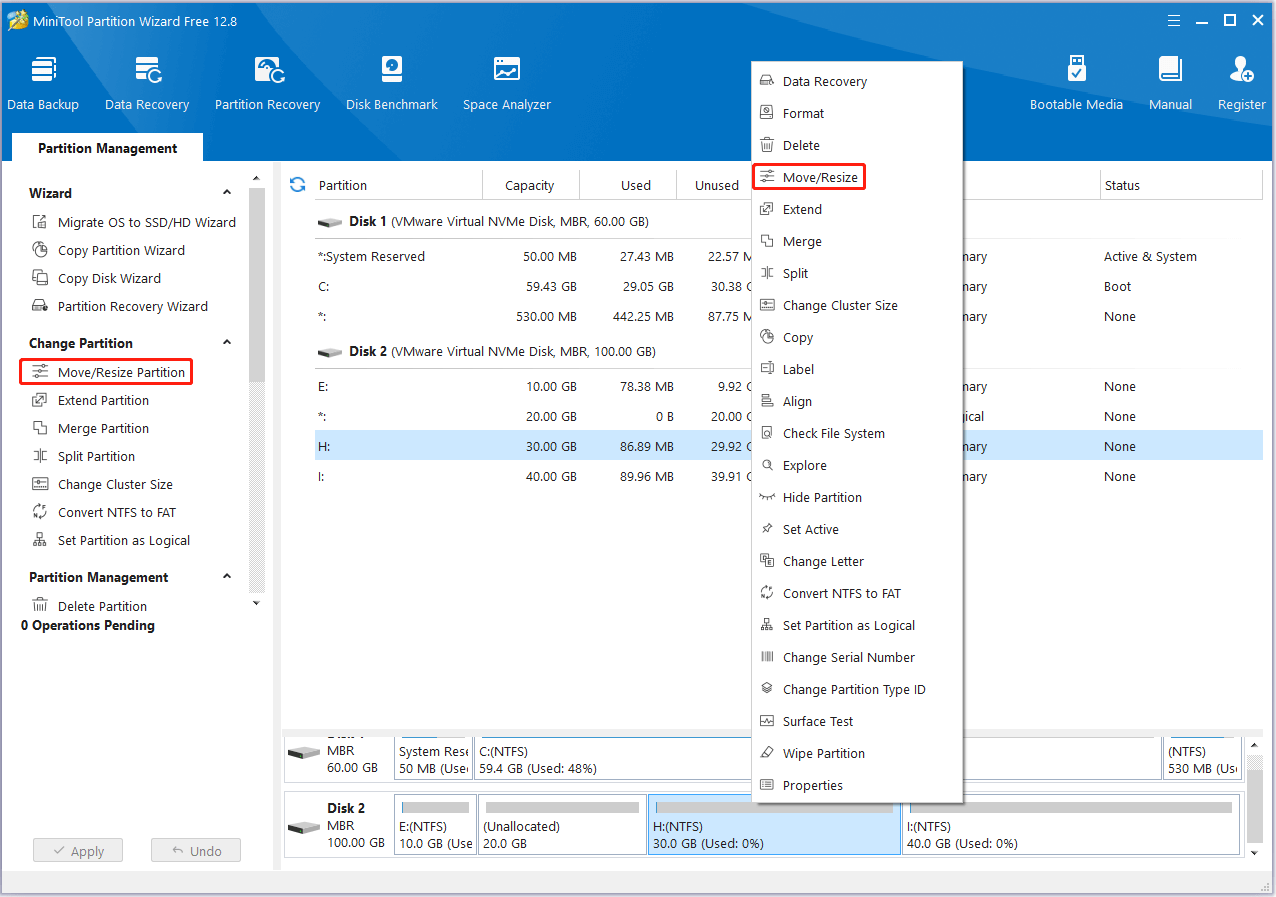Collapse the sidebar Partition Management section
The image size is (1276, 897).
227,577
